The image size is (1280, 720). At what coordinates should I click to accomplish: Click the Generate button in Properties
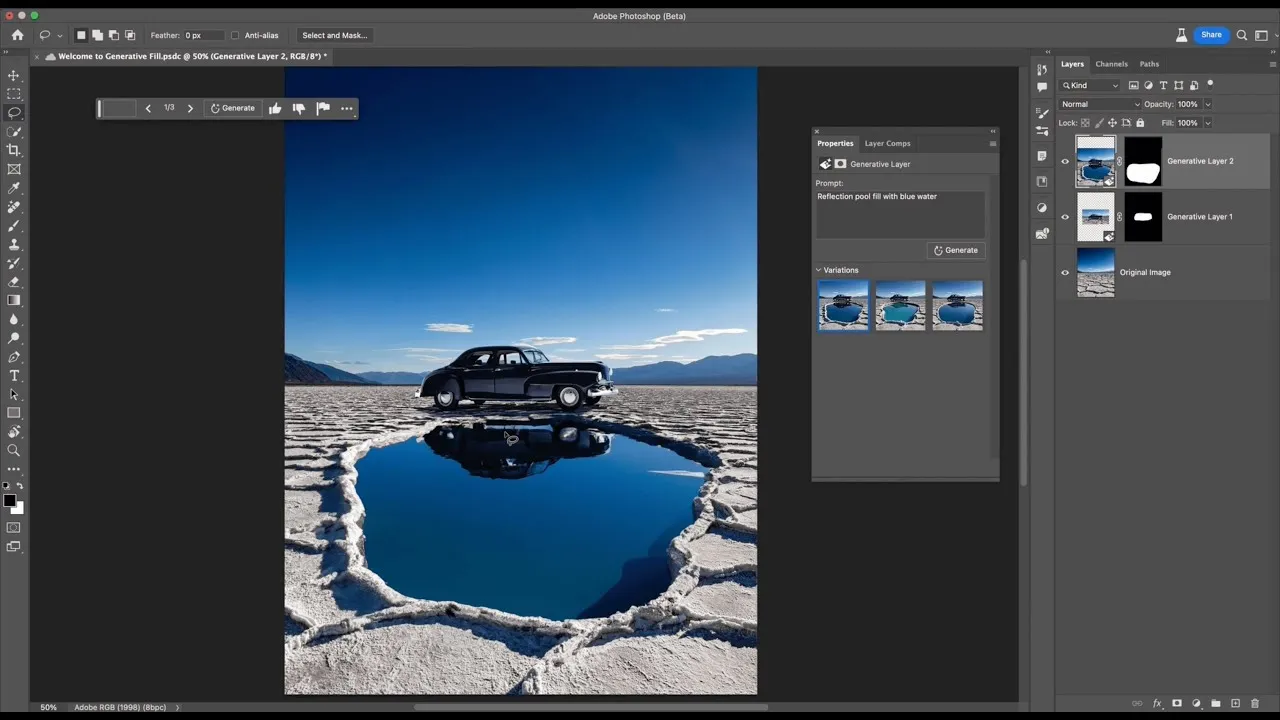click(955, 250)
